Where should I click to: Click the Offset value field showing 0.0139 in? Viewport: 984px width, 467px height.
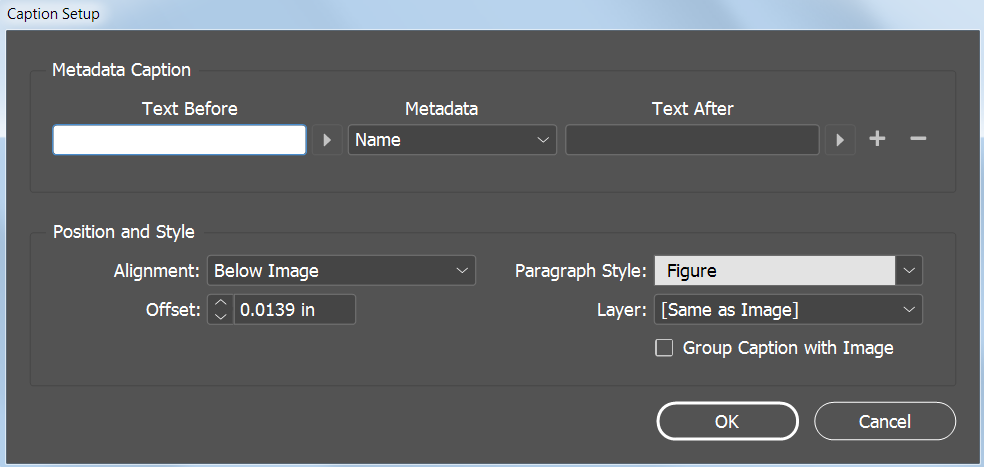(x=294, y=310)
